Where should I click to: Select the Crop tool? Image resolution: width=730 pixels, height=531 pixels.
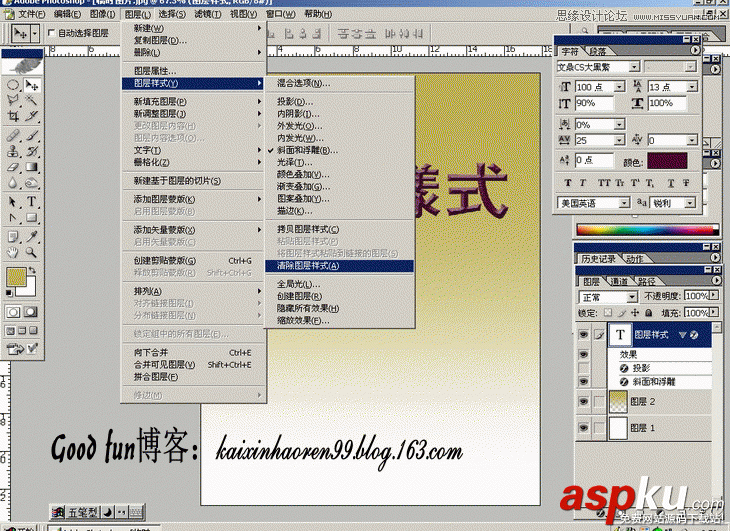[13, 116]
